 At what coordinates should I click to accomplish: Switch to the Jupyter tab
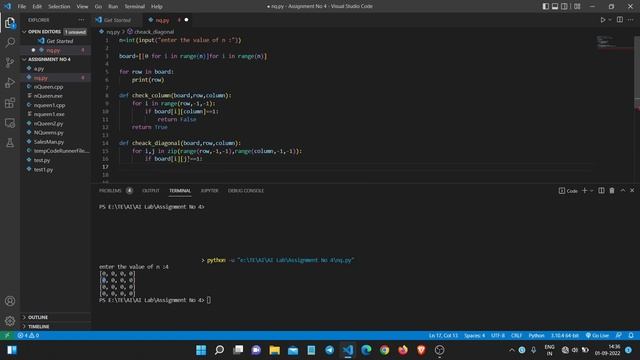coord(209,191)
